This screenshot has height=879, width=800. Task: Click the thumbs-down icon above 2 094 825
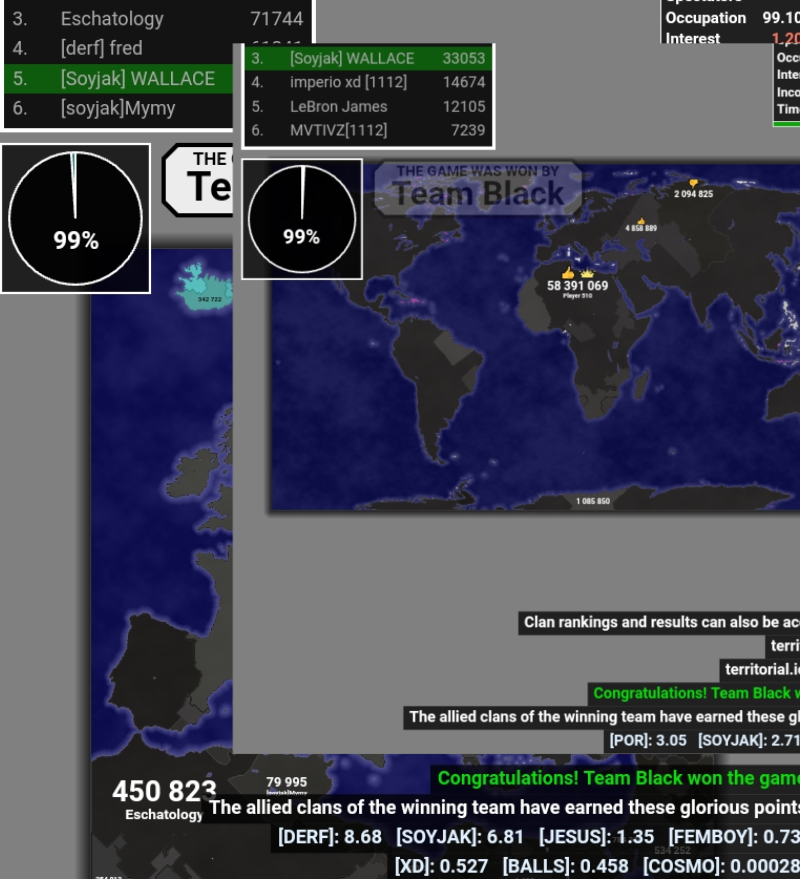pos(693,183)
